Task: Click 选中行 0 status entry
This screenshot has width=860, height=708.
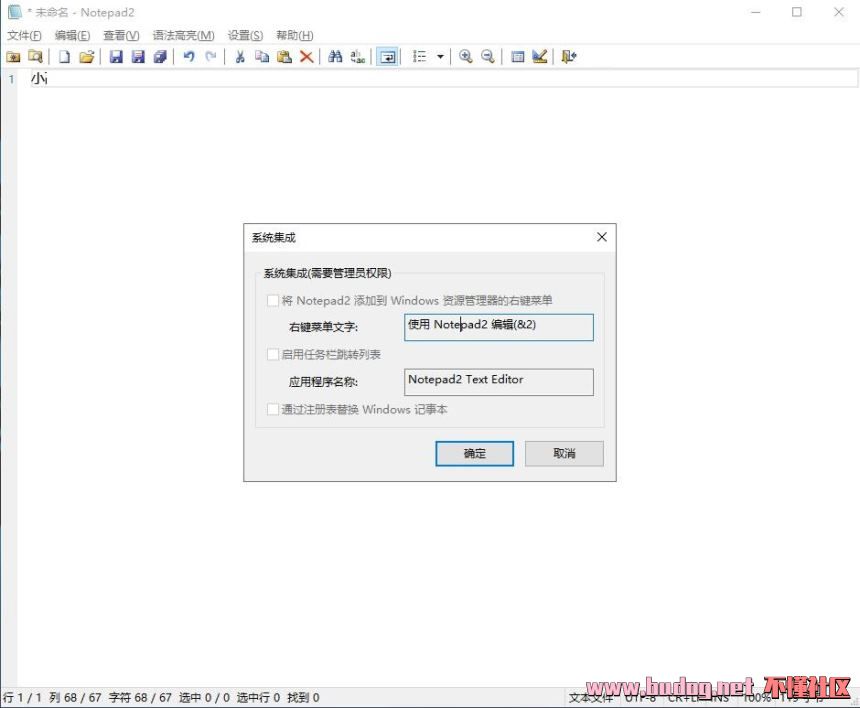Action: [258, 698]
